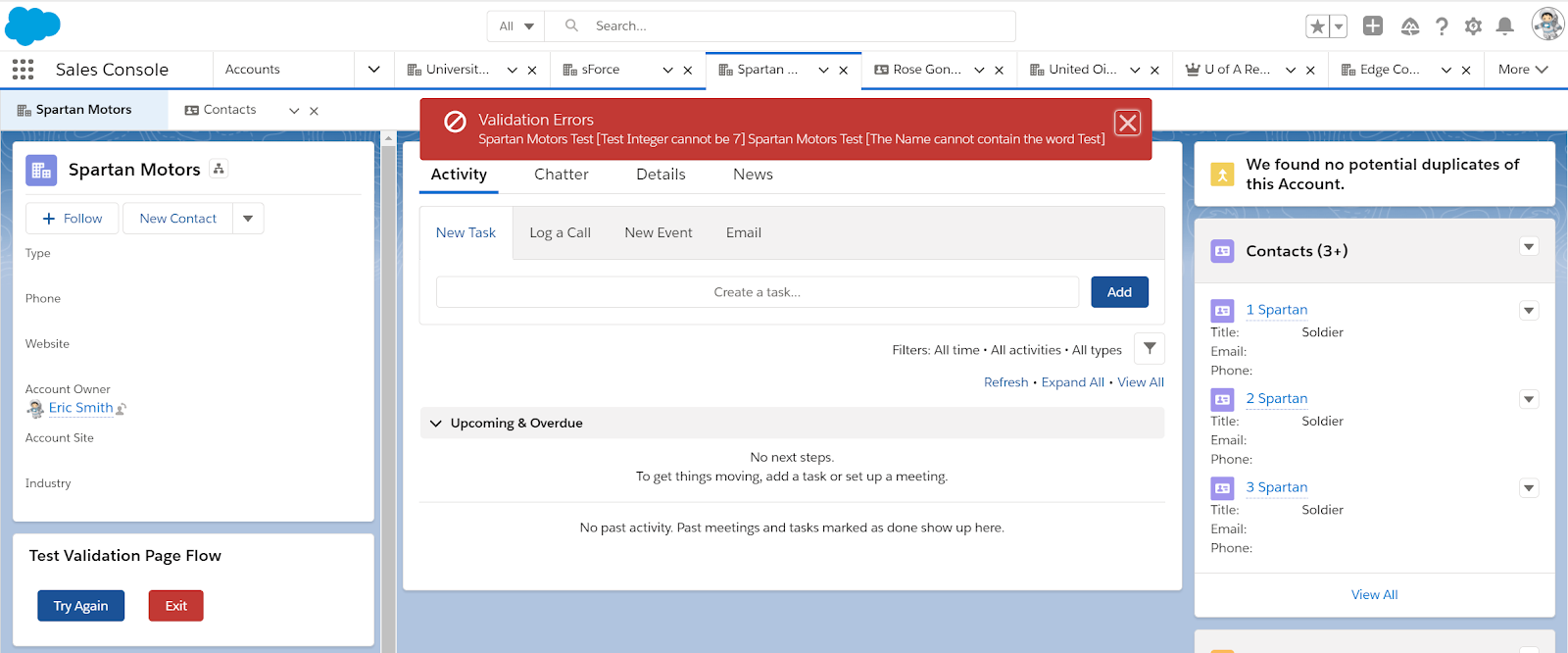Open the Trailhead guidance icon
The height and width of the screenshot is (653, 1568).
(x=1409, y=26)
